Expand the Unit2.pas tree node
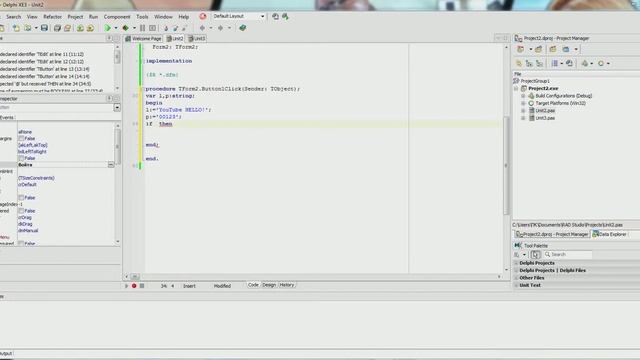Screen dimensions: 640x360 [523, 111]
